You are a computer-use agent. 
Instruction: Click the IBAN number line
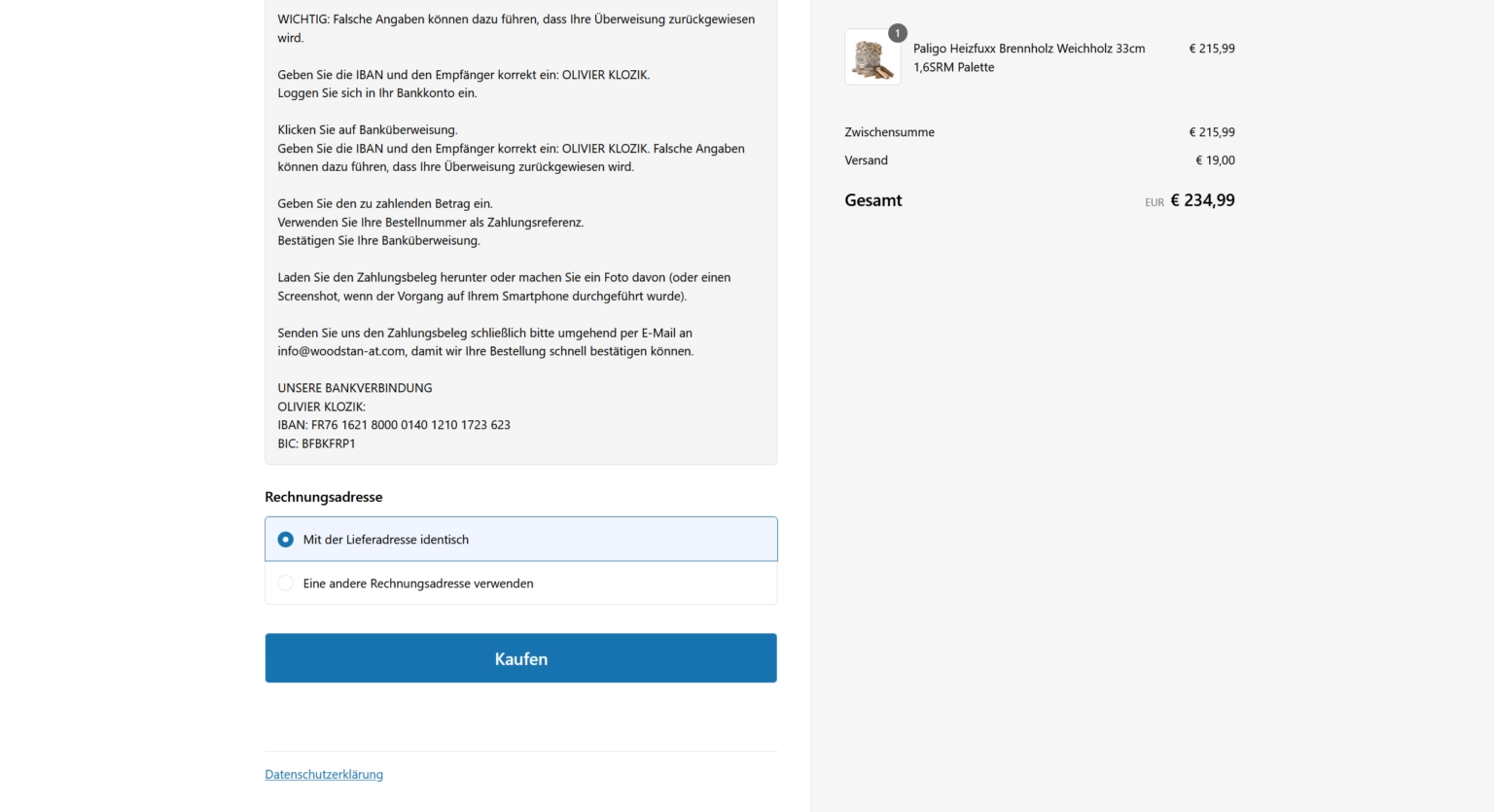[394, 425]
